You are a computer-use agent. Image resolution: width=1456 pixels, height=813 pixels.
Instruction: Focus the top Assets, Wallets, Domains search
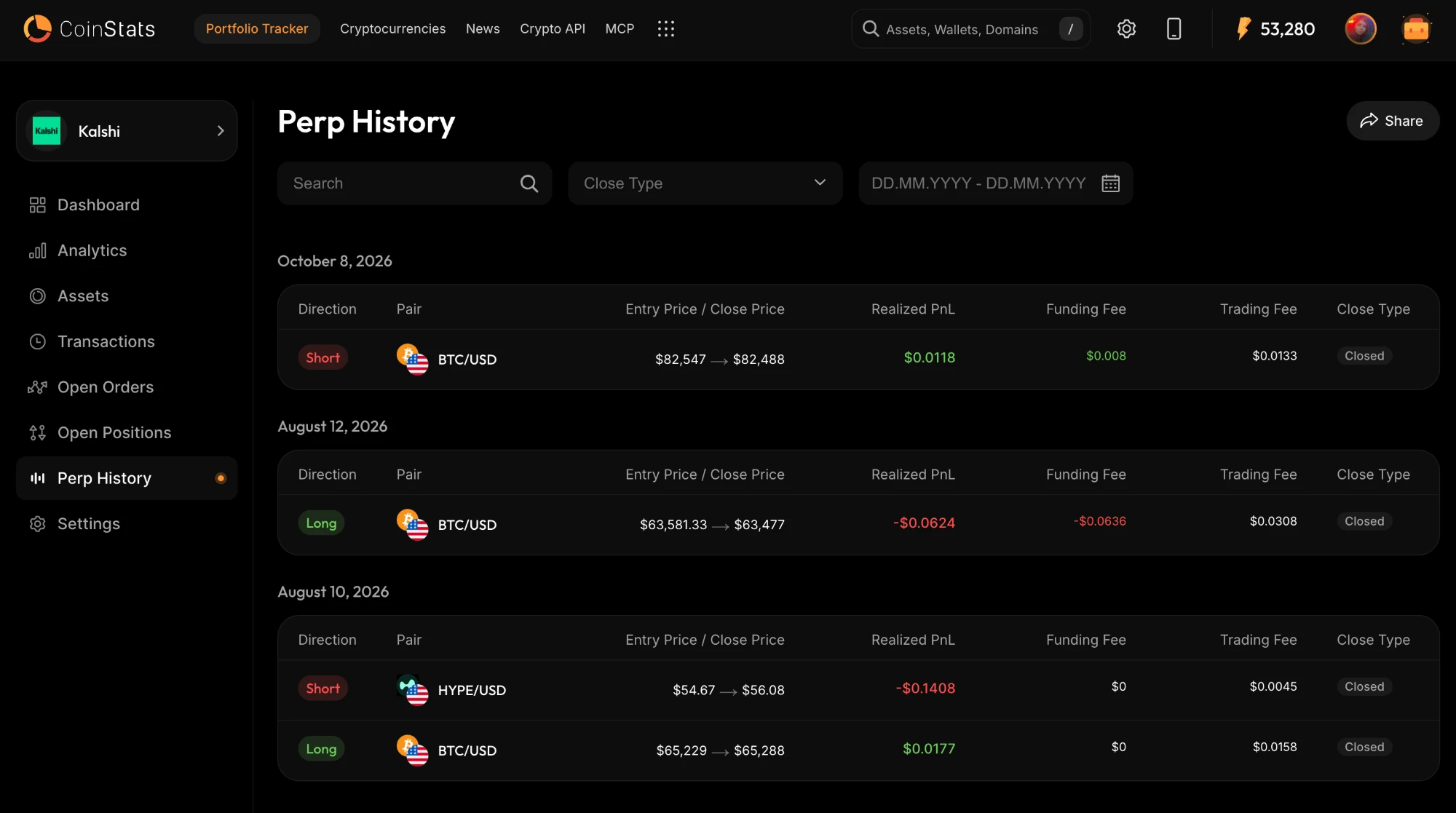tap(970, 28)
